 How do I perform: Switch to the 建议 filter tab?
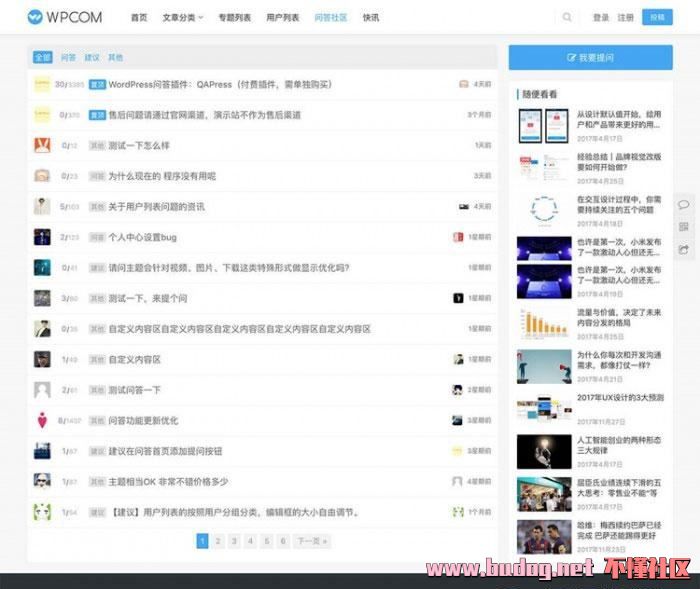tap(92, 58)
